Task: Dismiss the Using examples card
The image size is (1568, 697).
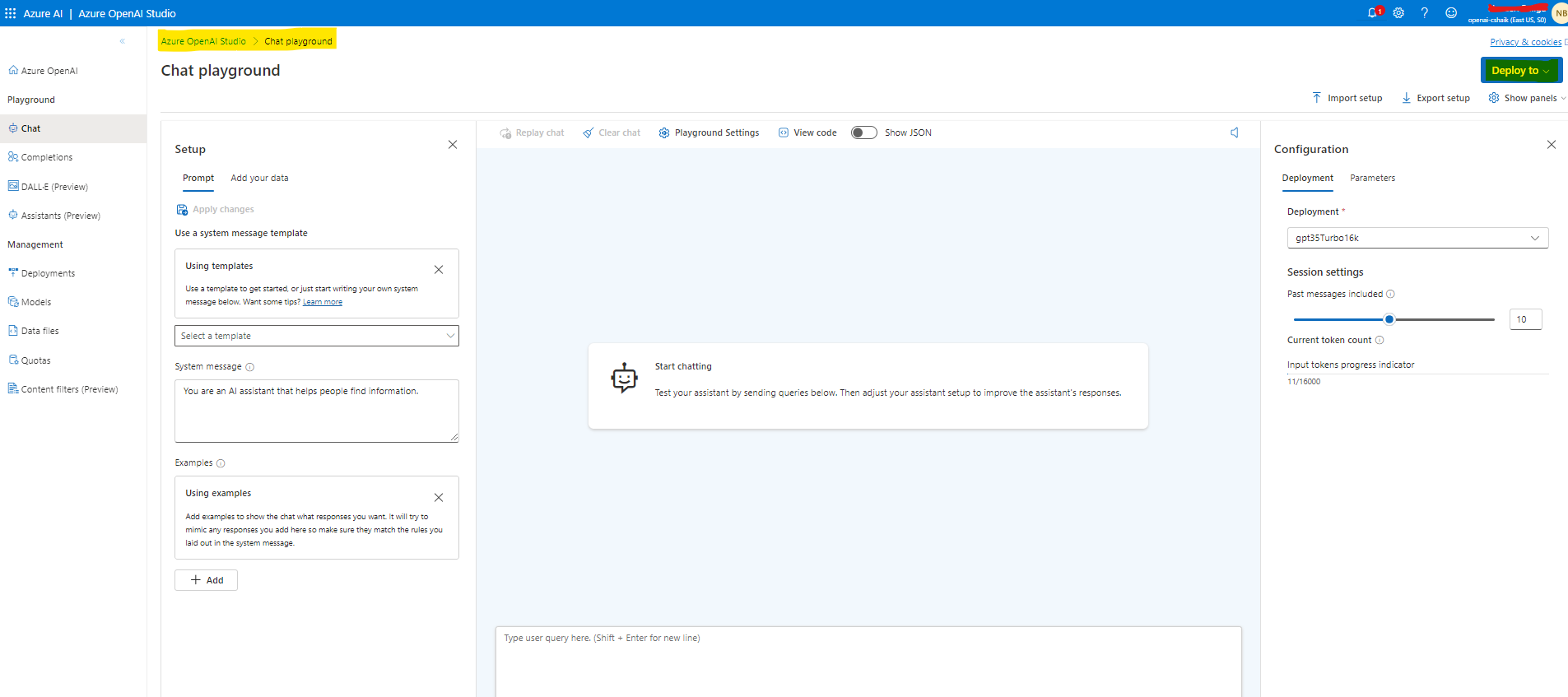Action: 439,498
